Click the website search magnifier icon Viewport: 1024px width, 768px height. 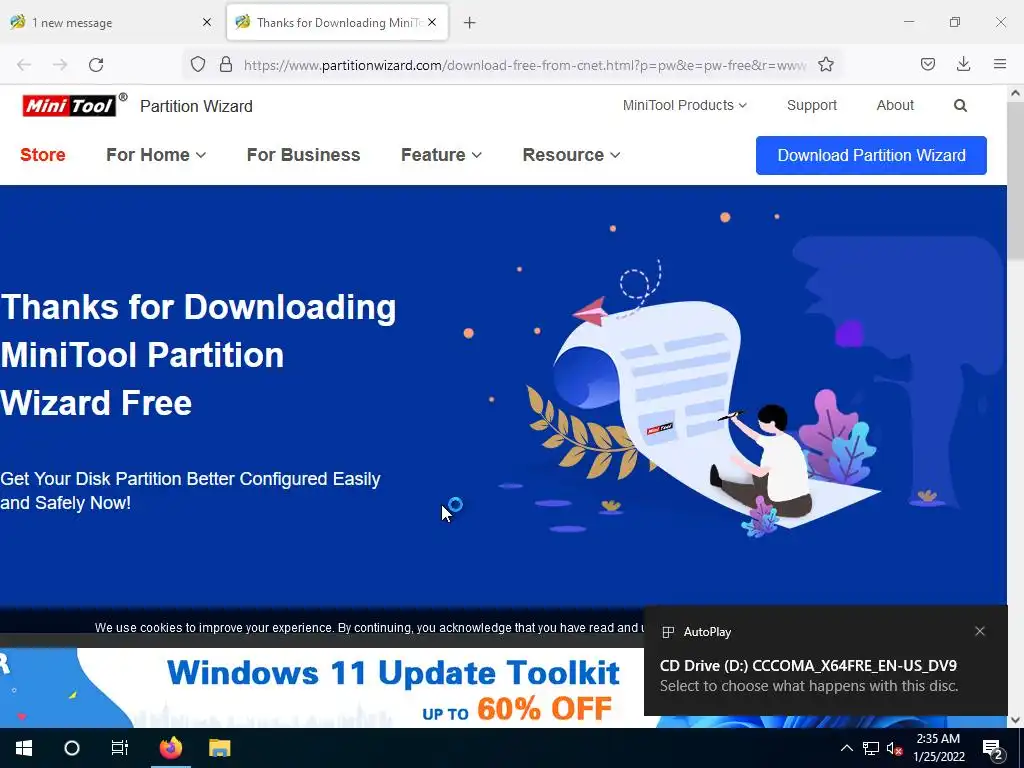coord(960,106)
